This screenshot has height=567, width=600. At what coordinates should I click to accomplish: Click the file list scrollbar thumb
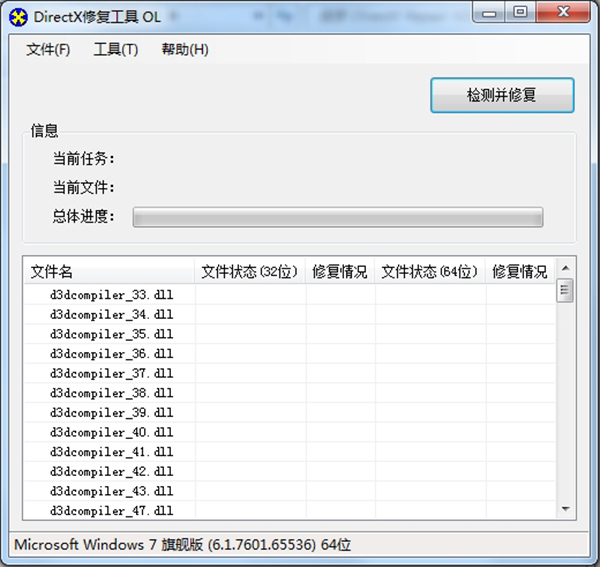tap(565, 290)
